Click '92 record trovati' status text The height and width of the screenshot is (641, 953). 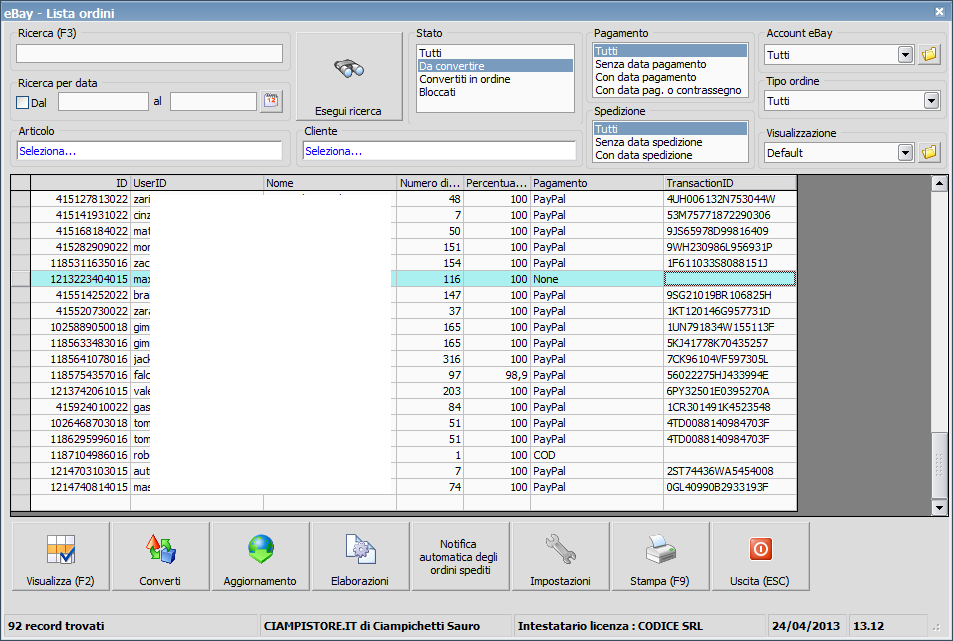tap(56, 626)
